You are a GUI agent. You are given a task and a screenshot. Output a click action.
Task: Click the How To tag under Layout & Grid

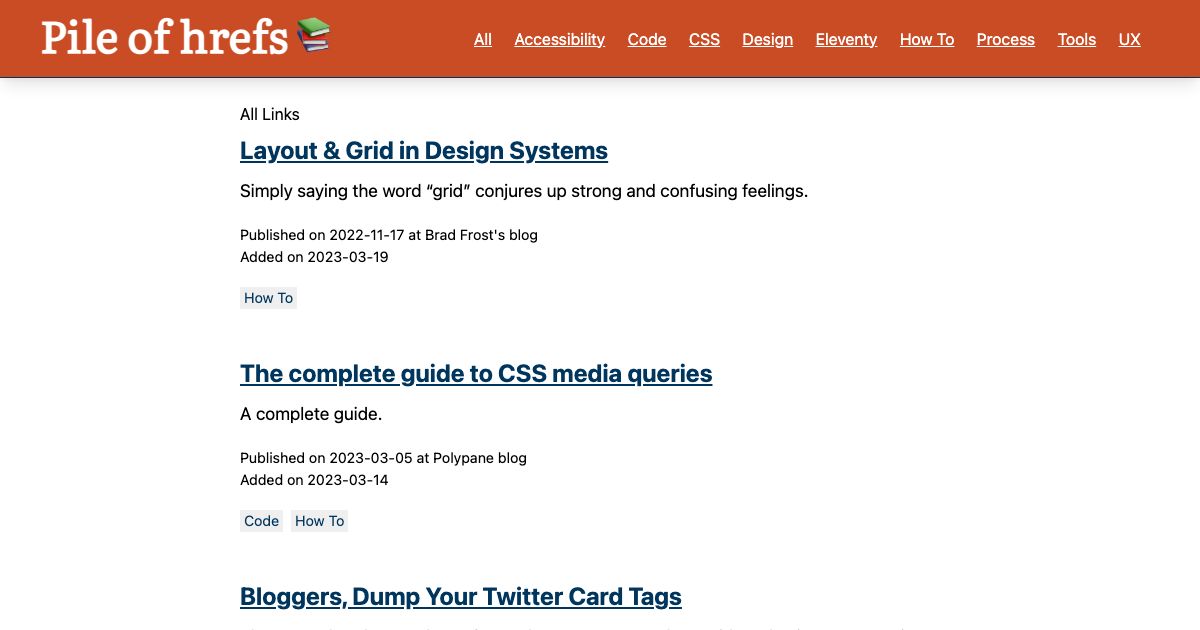click(x=268, y=298)
